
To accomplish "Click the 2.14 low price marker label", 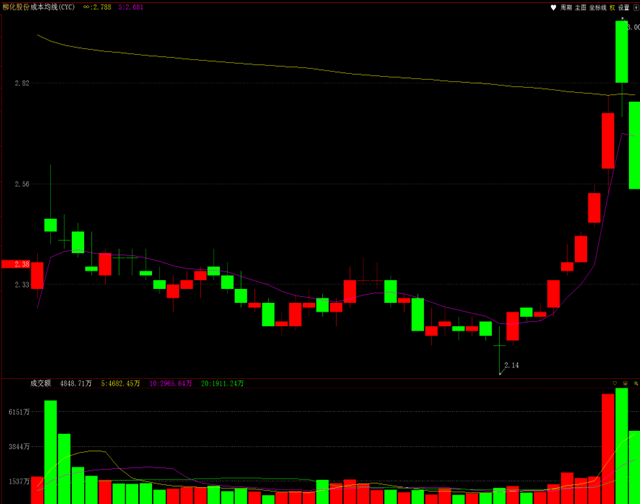I will [511, 365].
